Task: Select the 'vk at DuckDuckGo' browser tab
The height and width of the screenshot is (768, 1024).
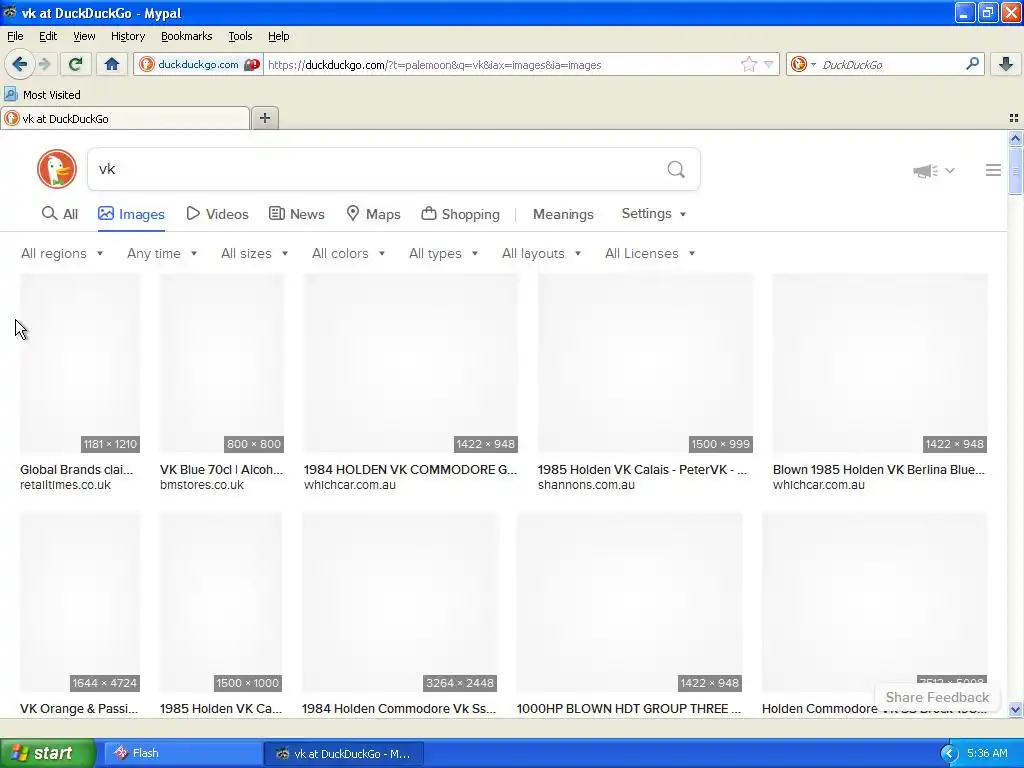Action: (x=125, y=119)
